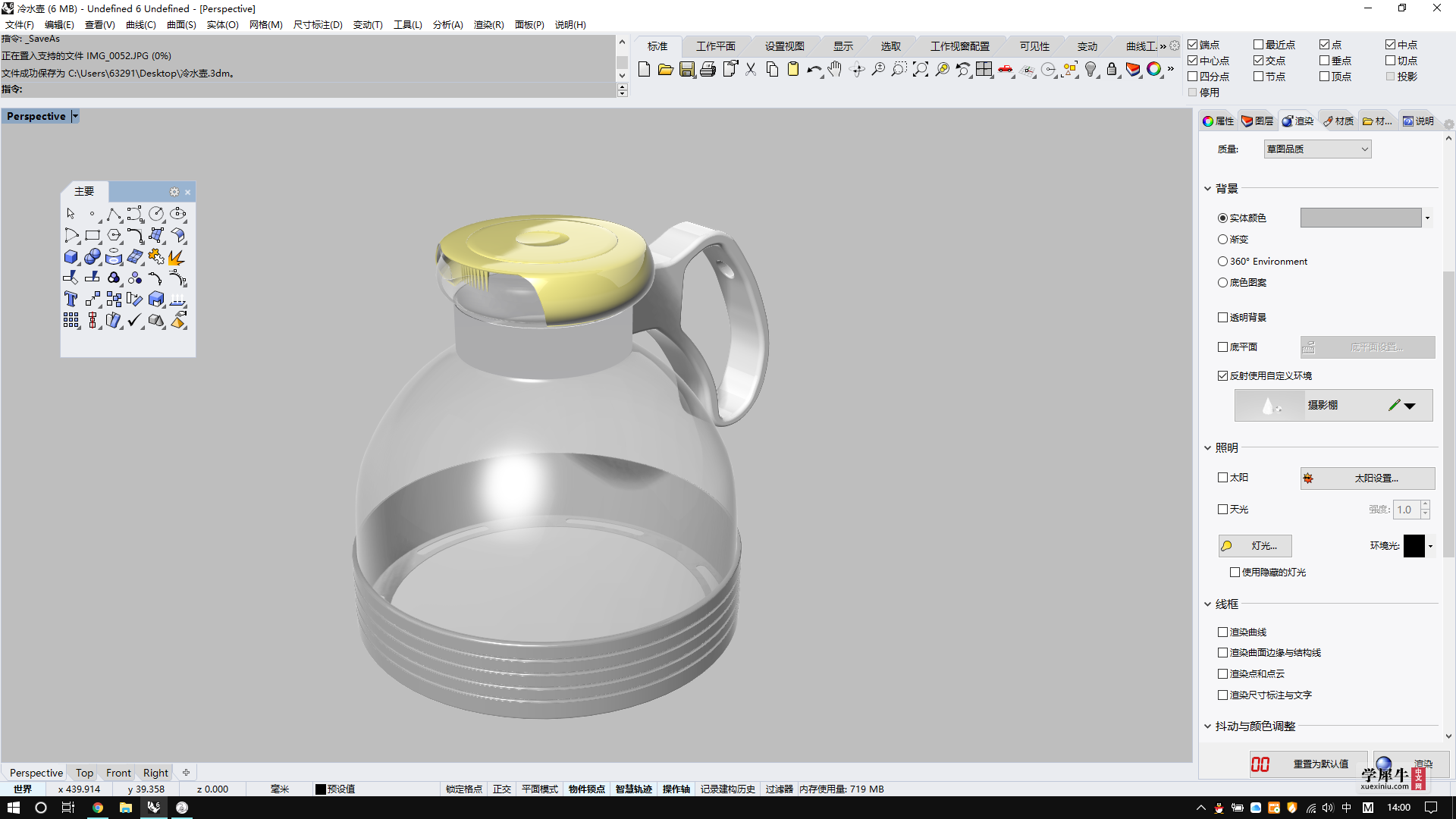
Task: Select the 渐变 background radio button
Action: (1222, 240)
